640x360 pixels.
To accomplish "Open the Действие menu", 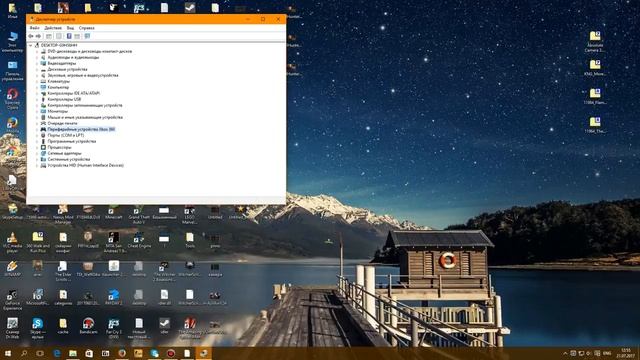I will pos(53,28).
